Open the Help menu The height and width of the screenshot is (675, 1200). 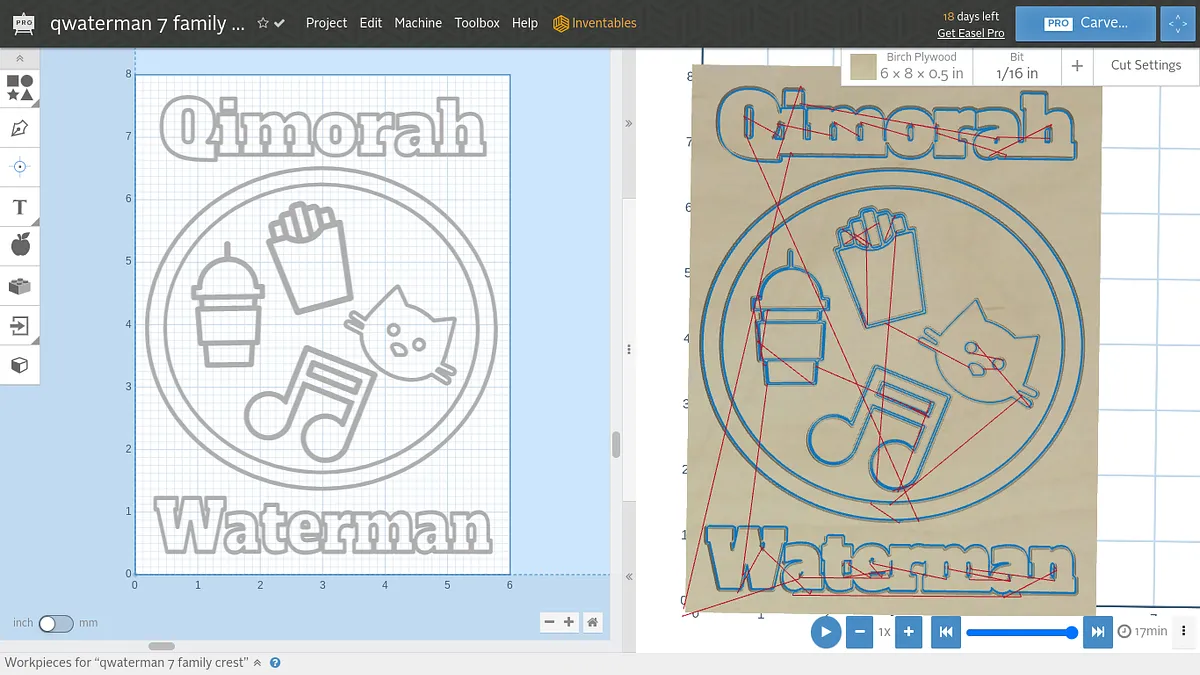pyautogui.click(x=525, y=23)
